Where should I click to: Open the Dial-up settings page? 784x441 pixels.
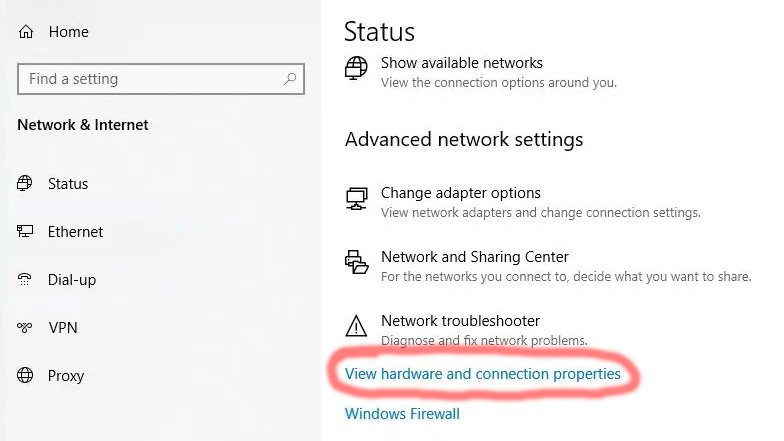[72, 280]
